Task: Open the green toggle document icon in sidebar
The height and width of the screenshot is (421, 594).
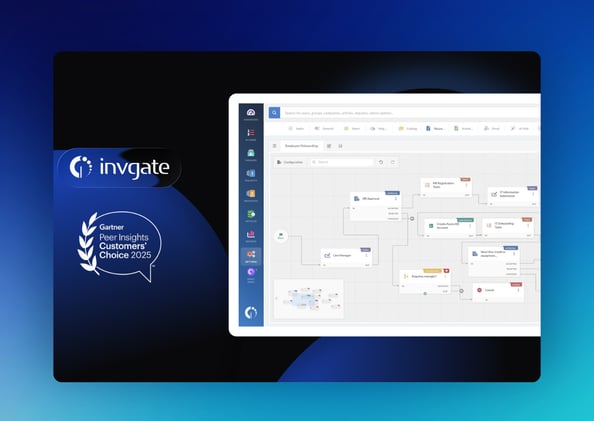Action: tap(251, 214)
